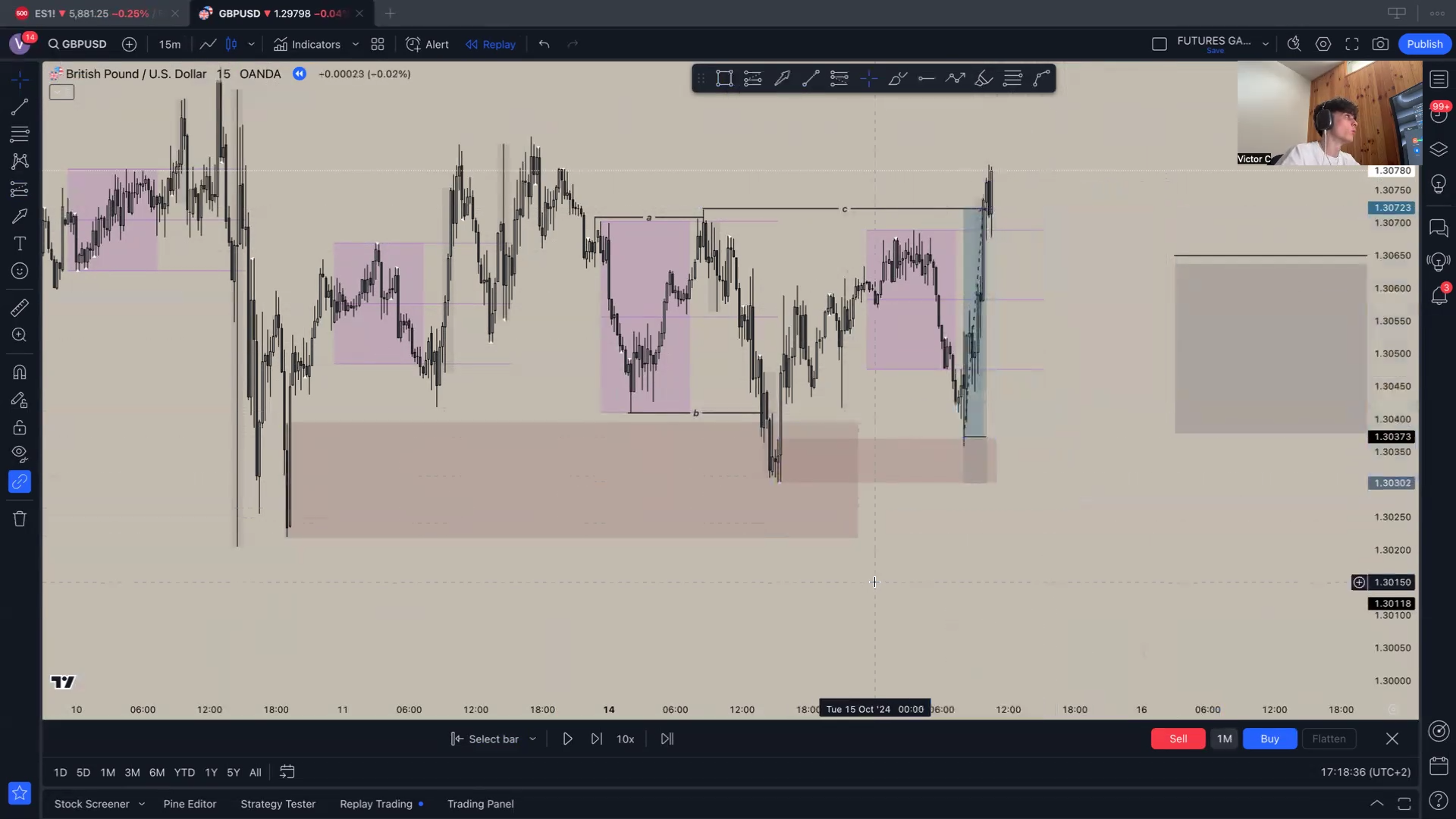Open the Strategy Tester tab
The image size is (1456, 819).
[x=278, y=804]
